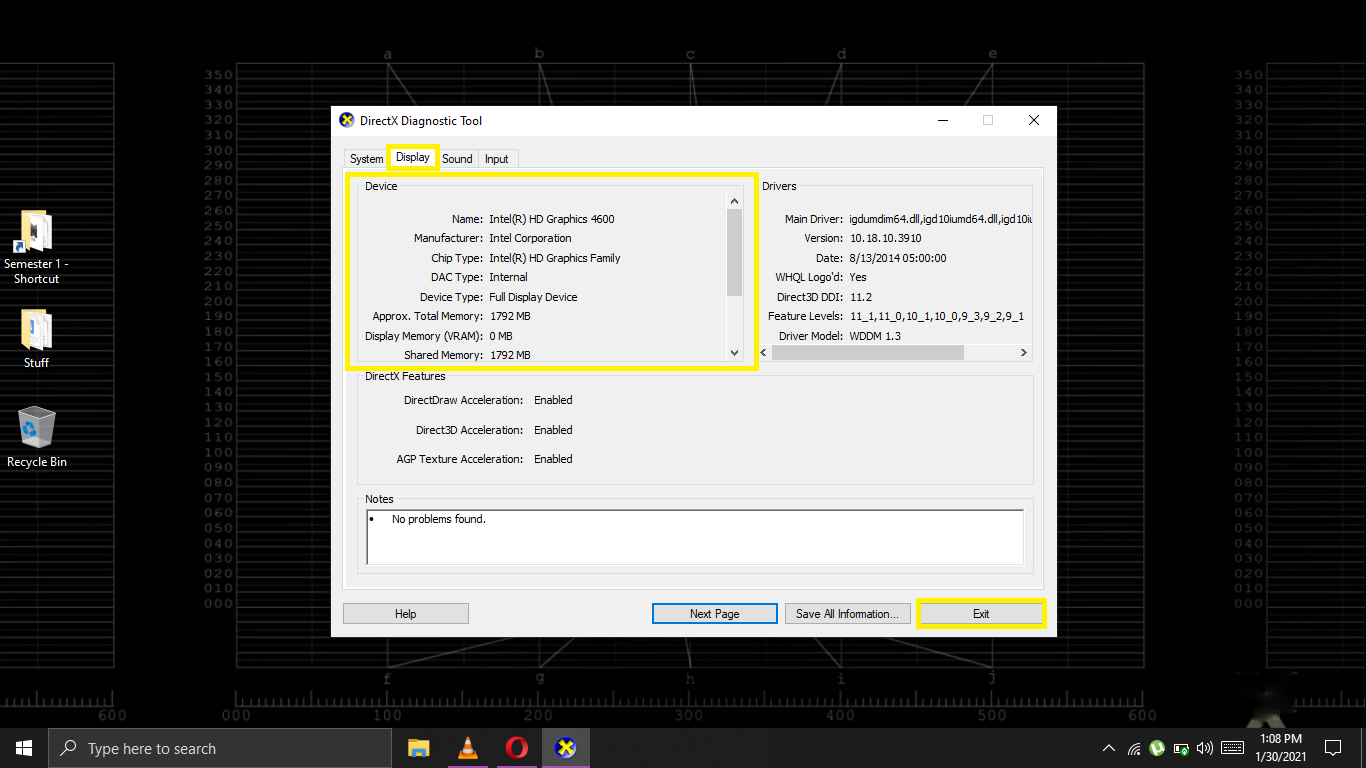Screen dimensions: 1366x768
Task: Click the Drivers horizontal scrollbar thumb
Action: pos(868,353)
